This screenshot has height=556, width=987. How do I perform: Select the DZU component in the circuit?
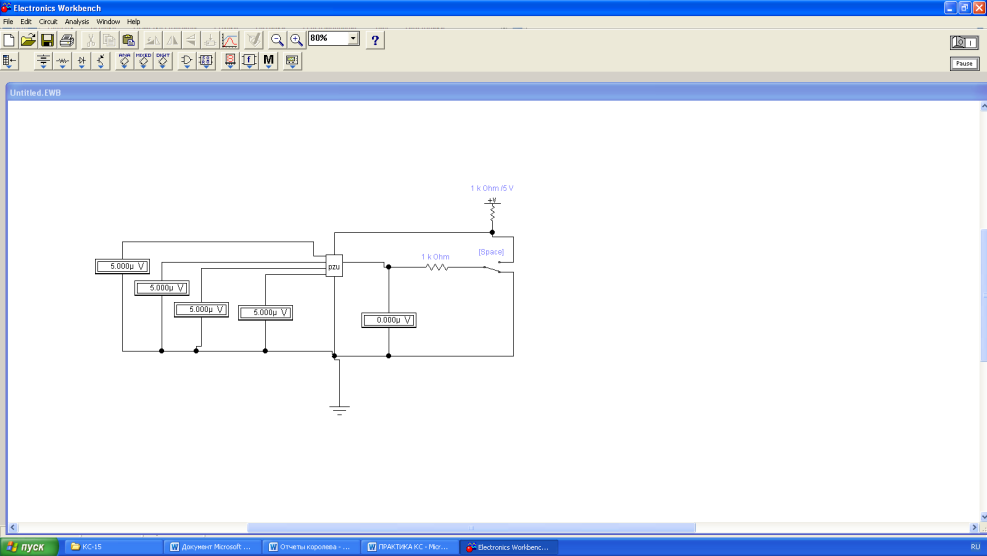334,267
